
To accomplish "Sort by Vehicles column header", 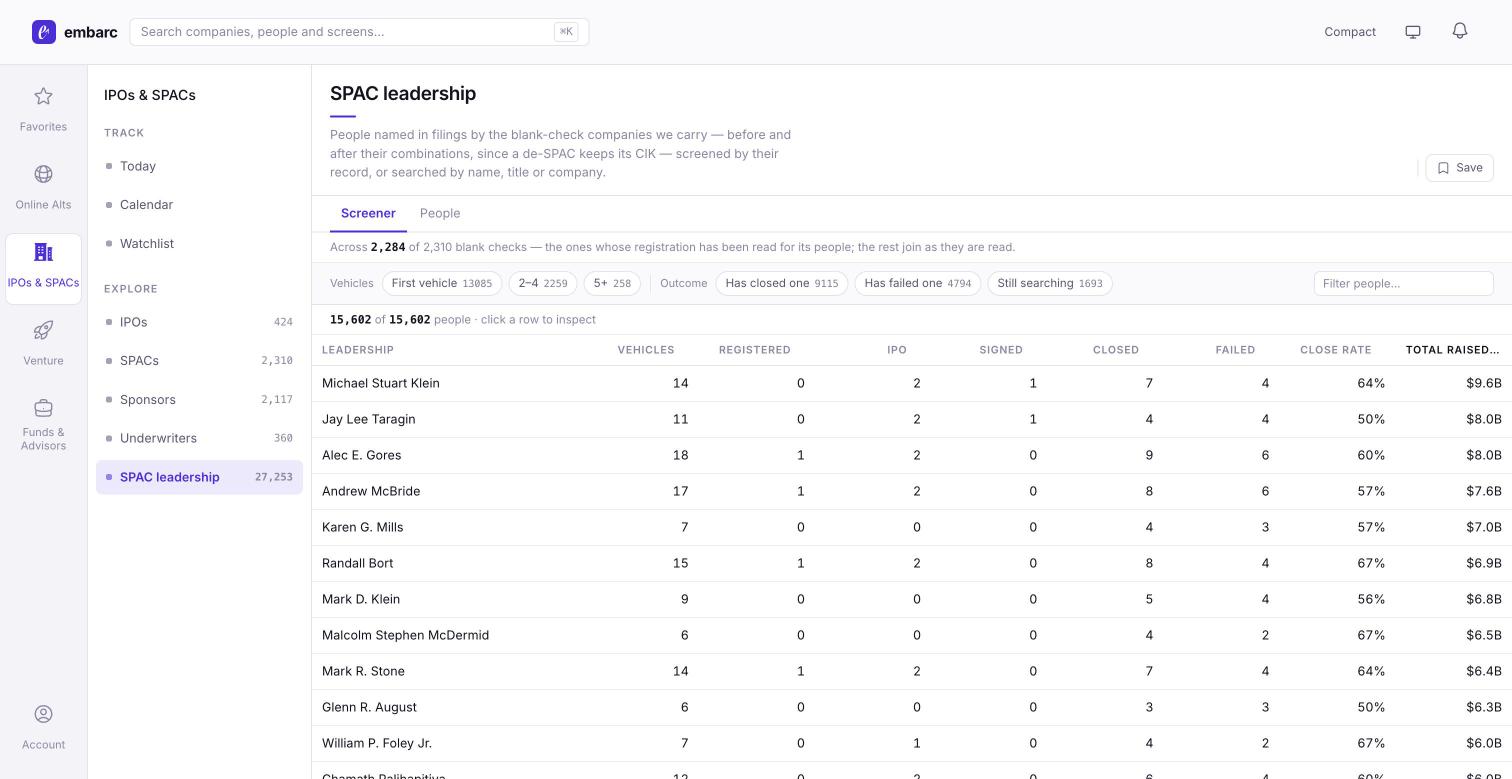I will [646, 350].
